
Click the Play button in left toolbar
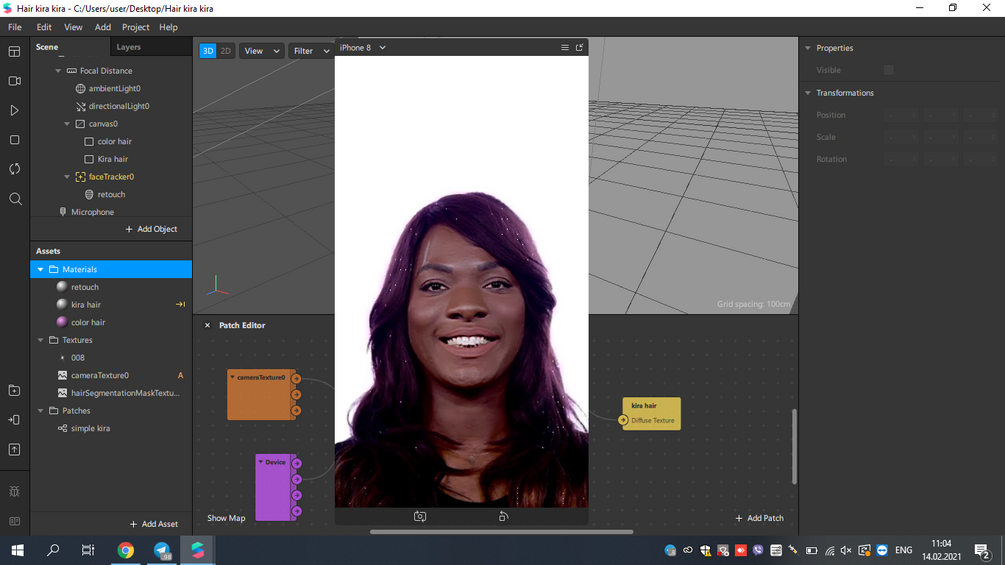coord(14,110)
